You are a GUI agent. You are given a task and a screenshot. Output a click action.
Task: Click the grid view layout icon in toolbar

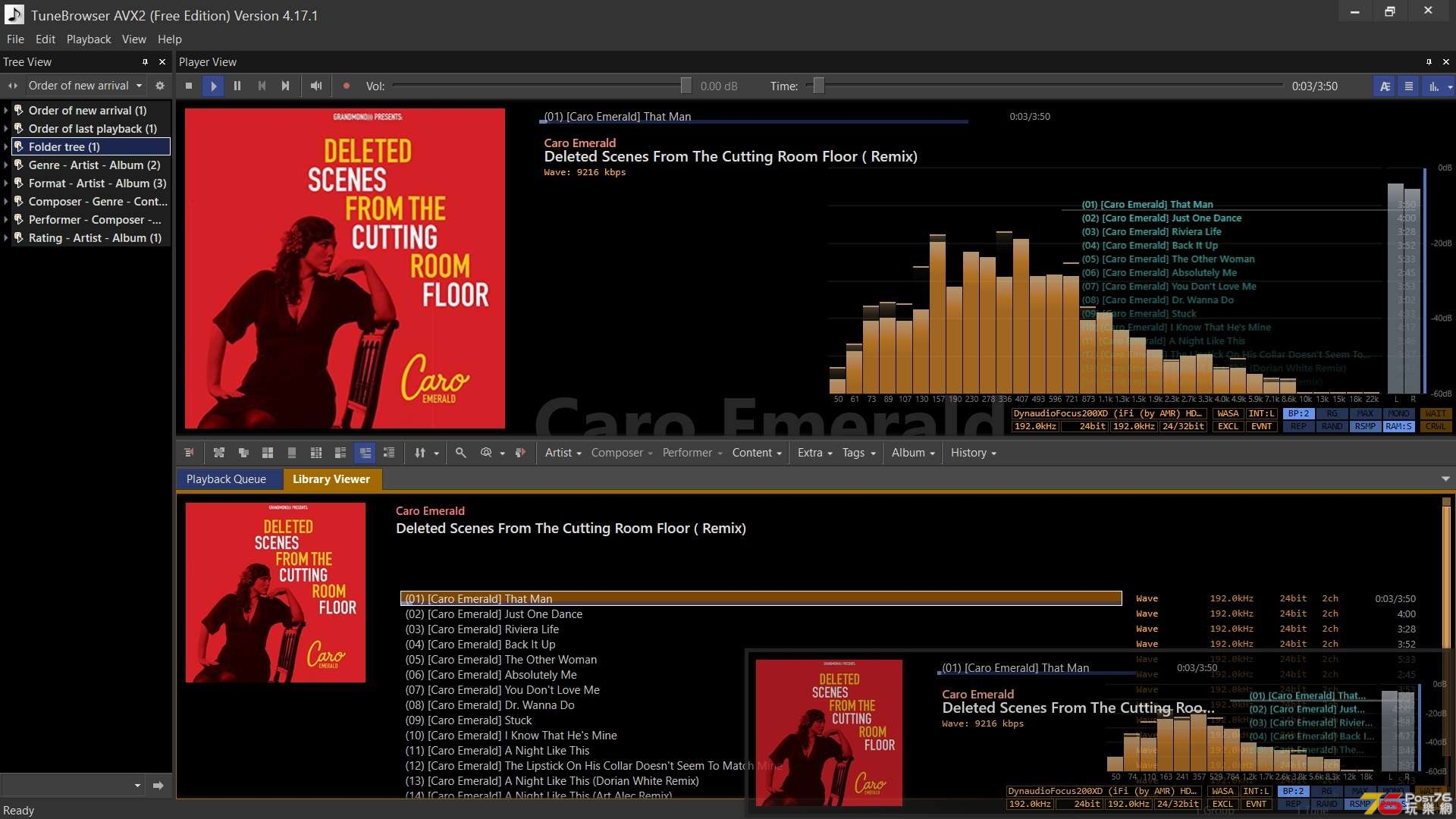(x=268, y=452)
